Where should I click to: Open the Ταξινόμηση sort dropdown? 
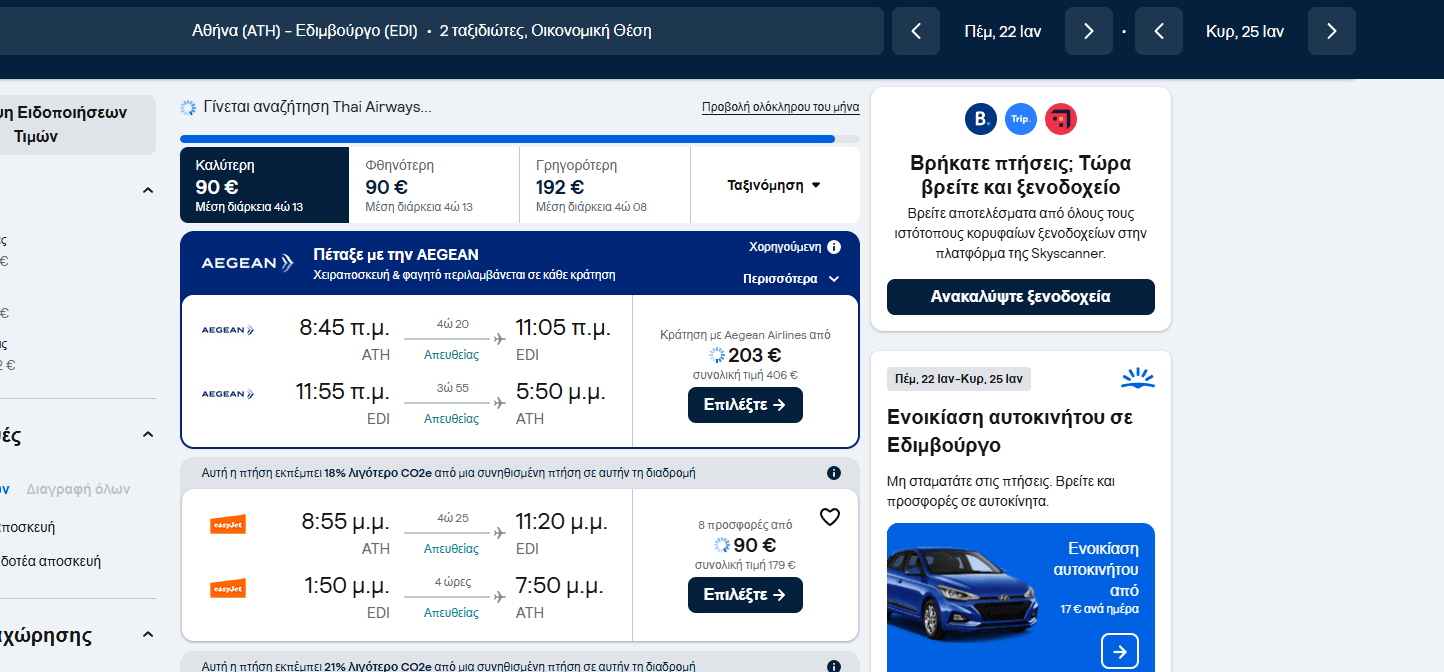[774, 185]
